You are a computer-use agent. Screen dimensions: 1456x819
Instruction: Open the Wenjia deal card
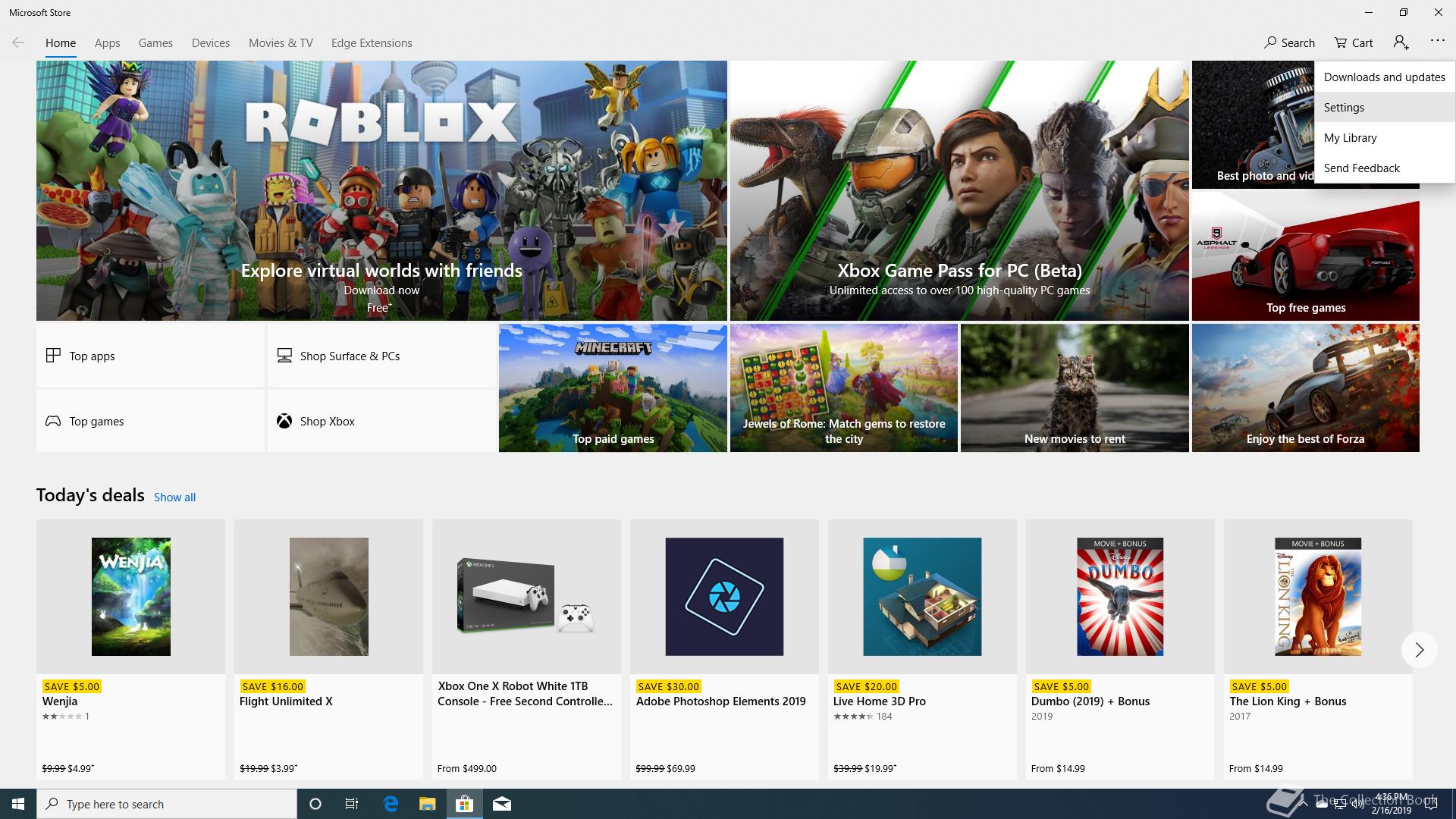[130, 649]
